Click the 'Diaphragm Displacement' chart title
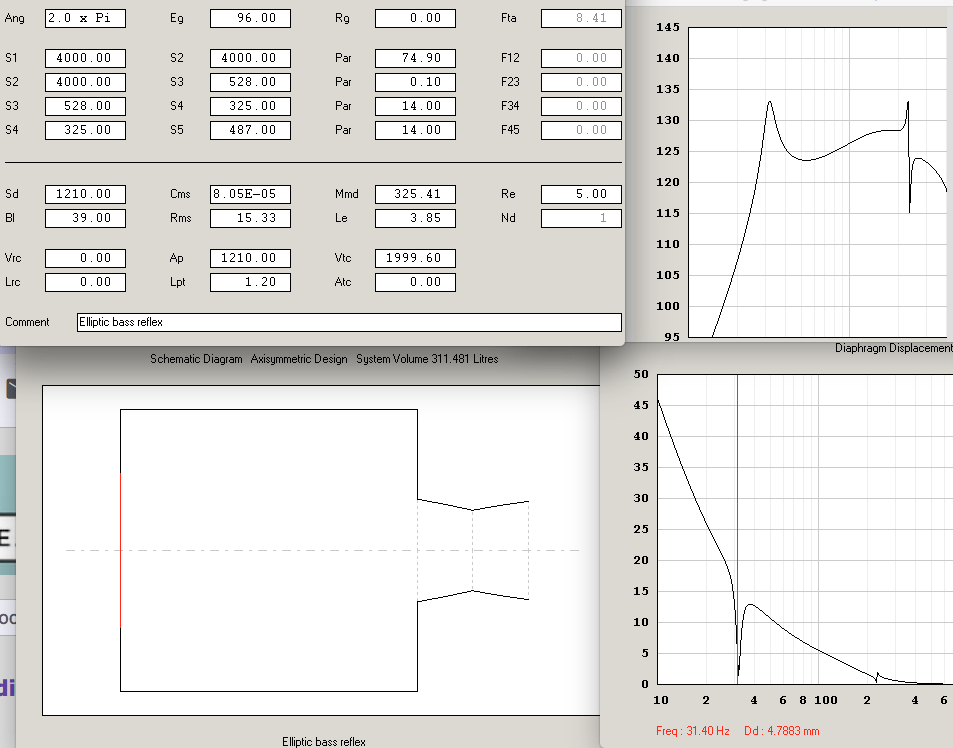Viewport: 953px width, 748px height. (893, 348)
